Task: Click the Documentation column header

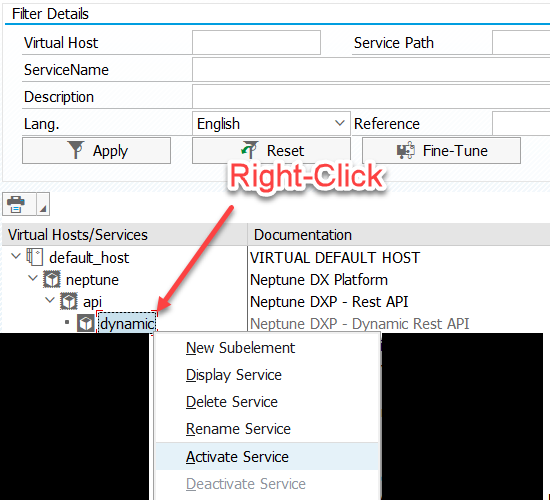Action: [x=399, y=234]
